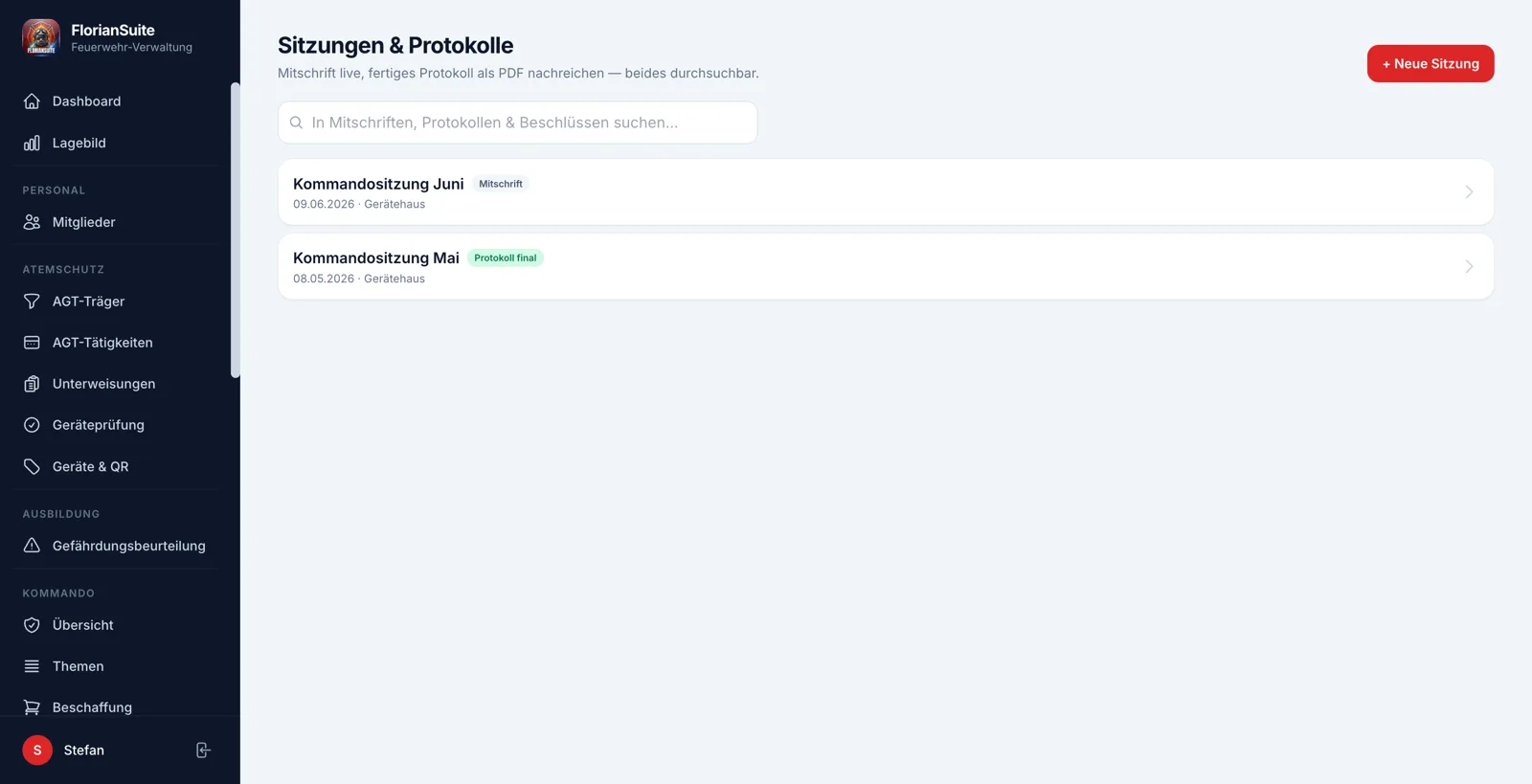Expand Kommandositzung Mai chevron arrow
Screen dimensions: 1532x784
pyautogui.click(x=1469, y=267)
